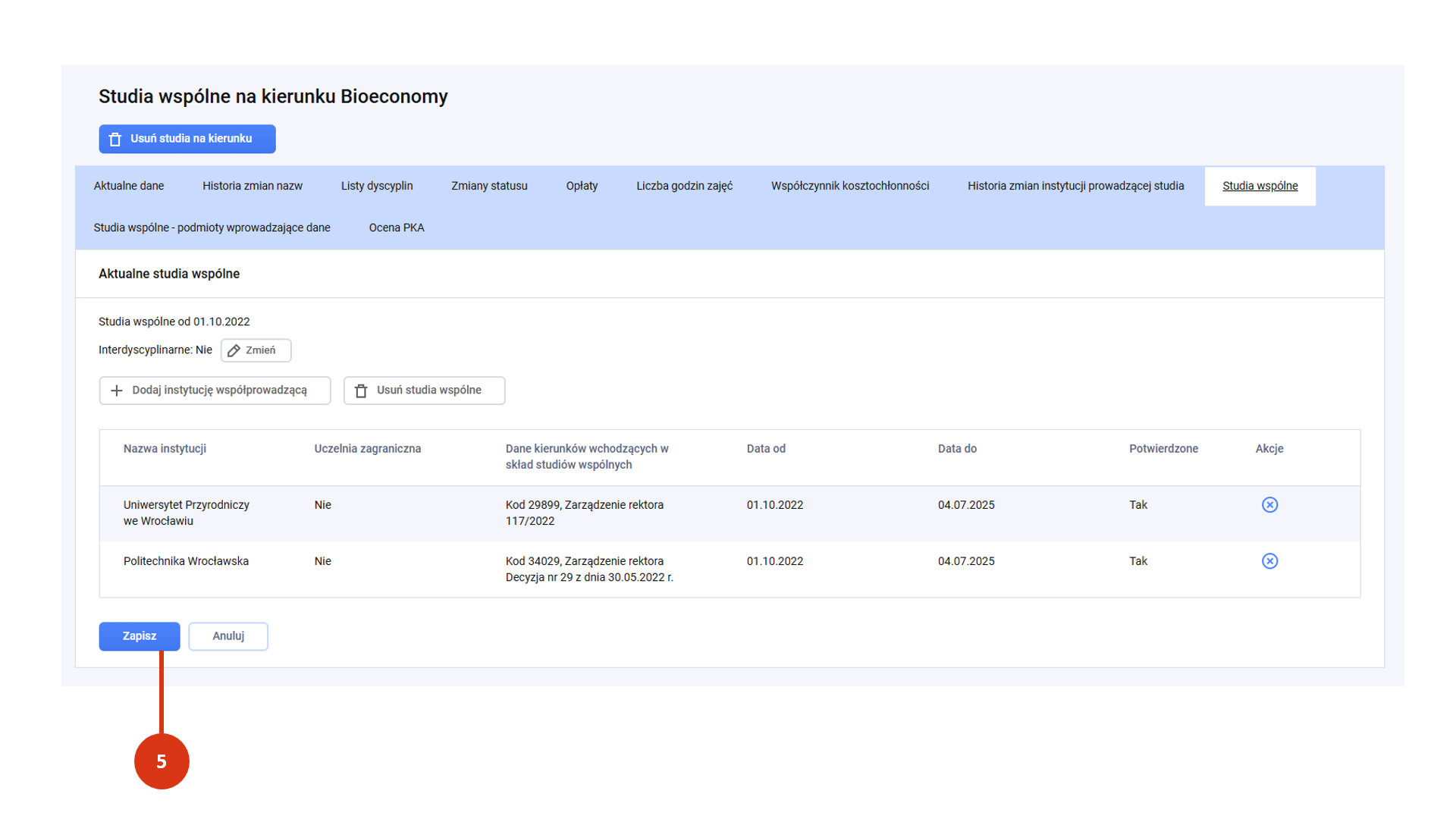
Task: Save changes with Zapisz button
Action: tap(140, 636)
